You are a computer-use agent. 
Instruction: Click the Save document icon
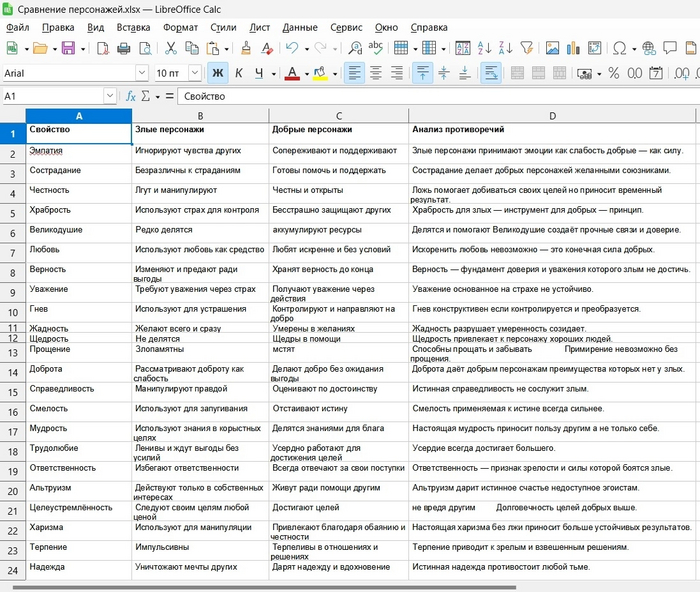click(68, 48)
